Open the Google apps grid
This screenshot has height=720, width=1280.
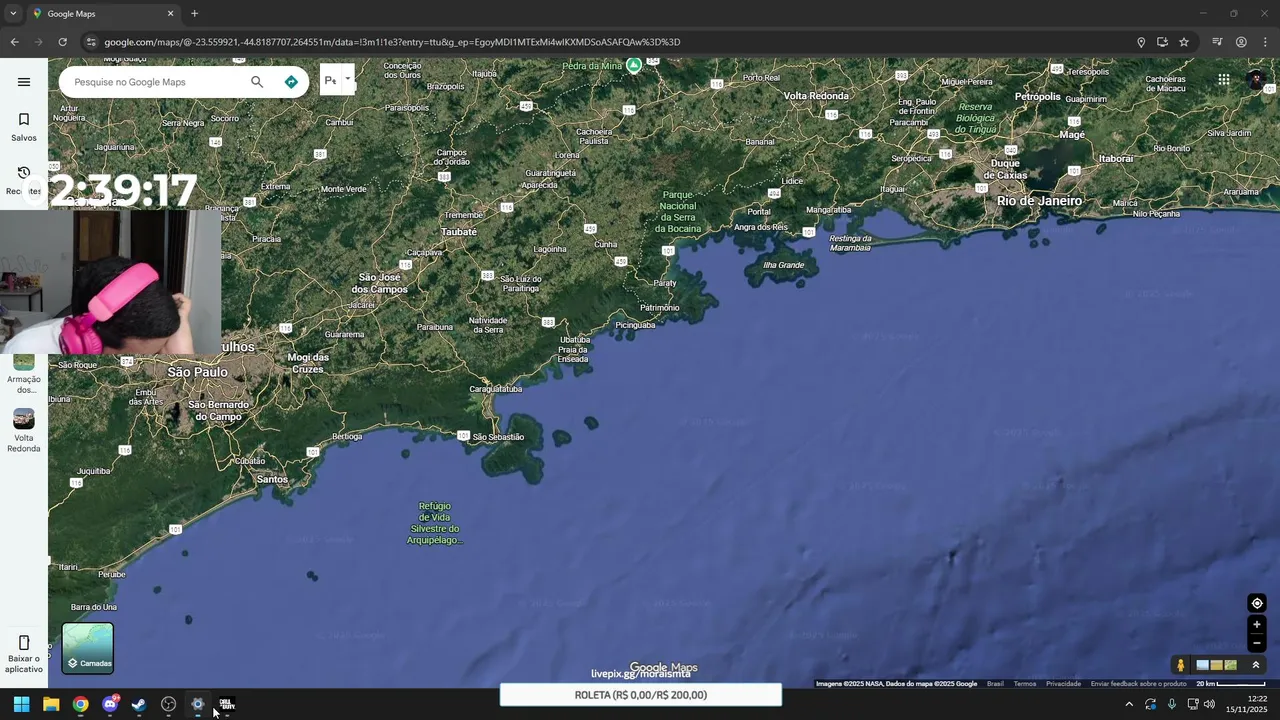pos(1224,80)
